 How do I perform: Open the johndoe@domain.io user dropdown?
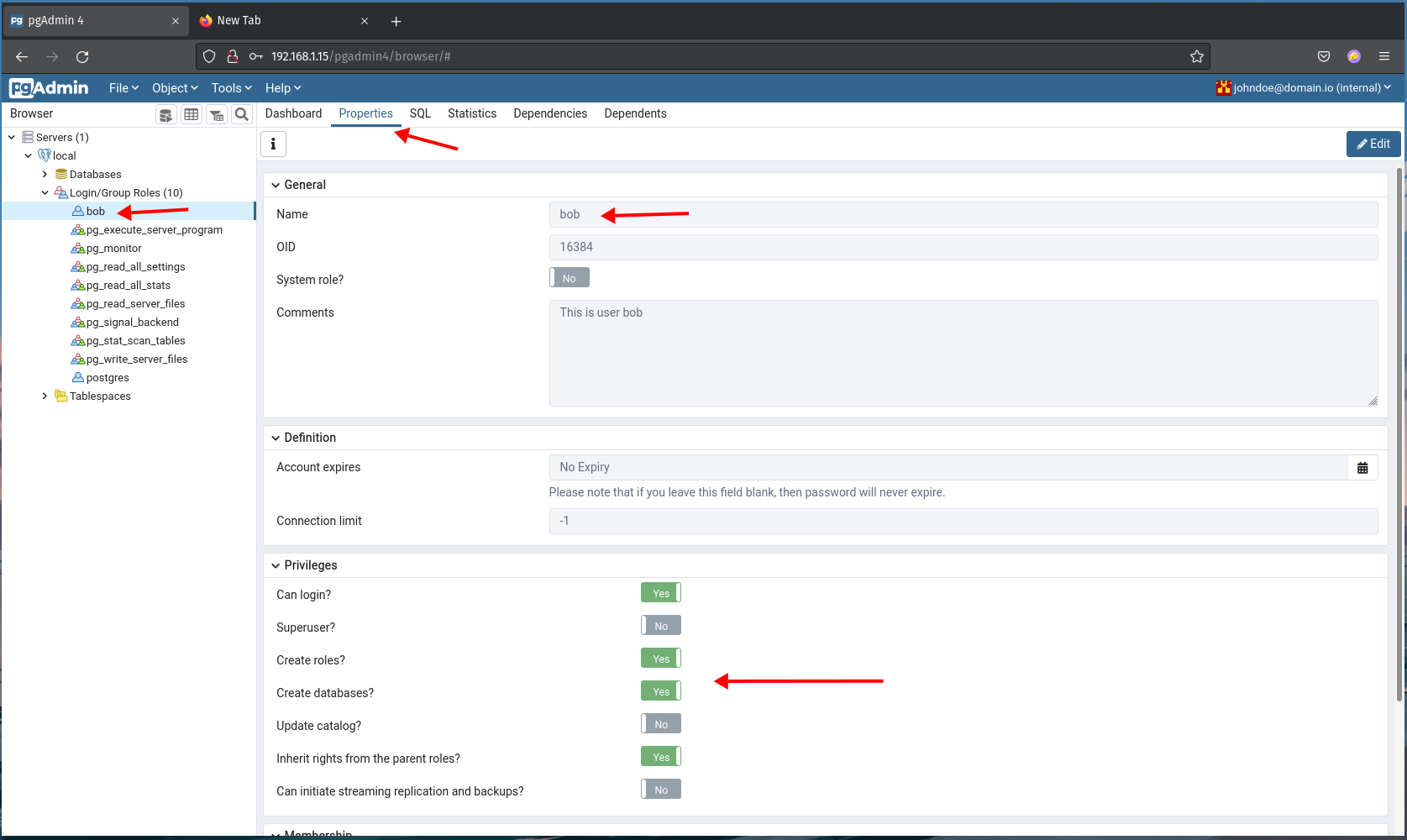click(x=1311, y=87)
